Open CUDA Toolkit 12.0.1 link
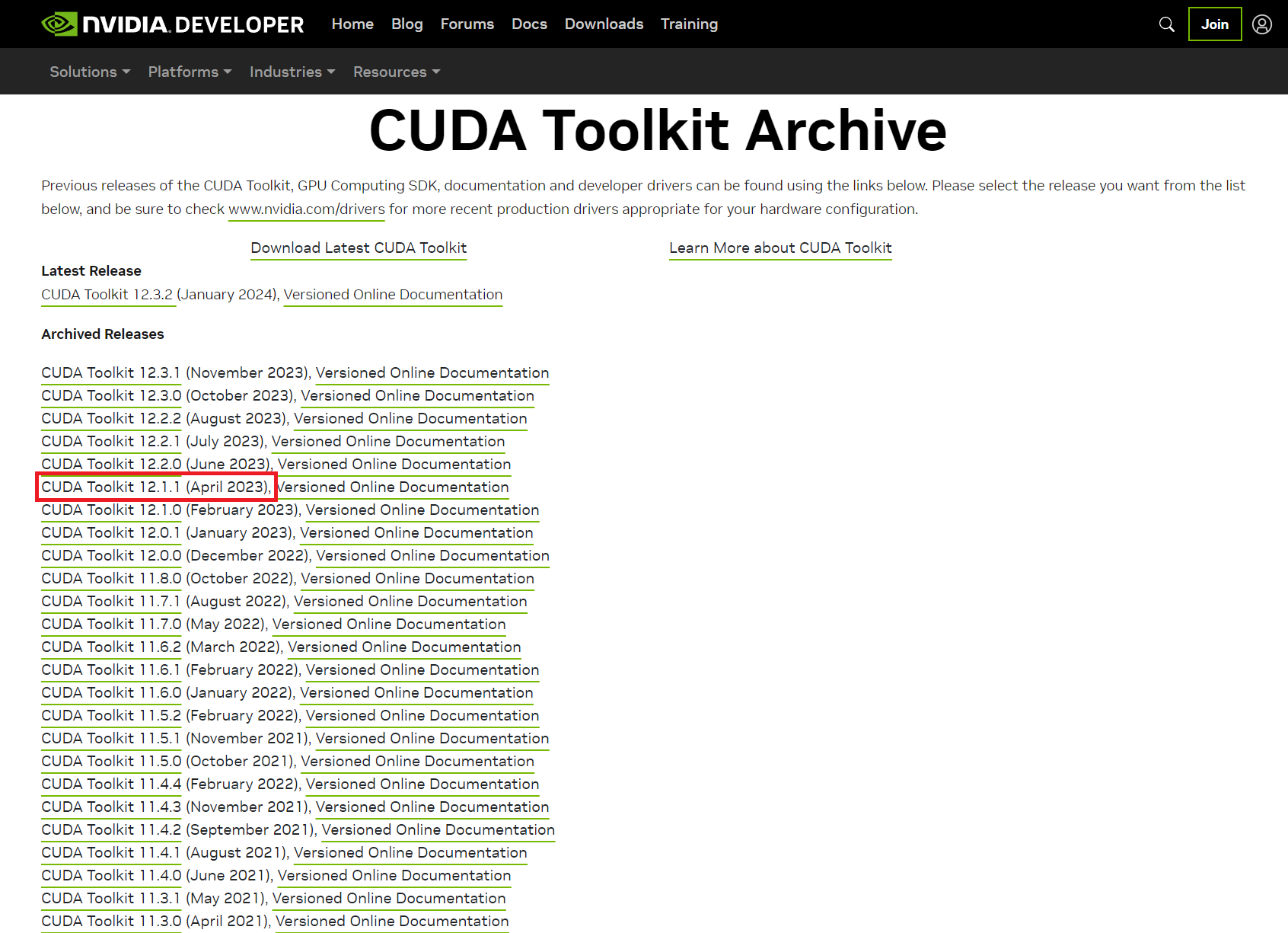Viewport: 1288px width, 933px height. click(x=111, y=533)
